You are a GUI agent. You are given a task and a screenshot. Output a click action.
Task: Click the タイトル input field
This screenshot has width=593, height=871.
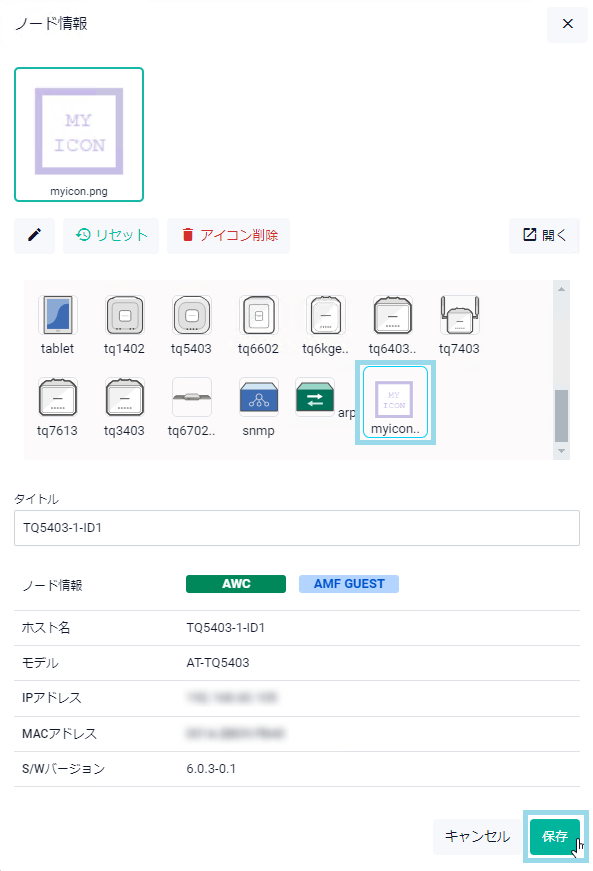coord(297,528)
